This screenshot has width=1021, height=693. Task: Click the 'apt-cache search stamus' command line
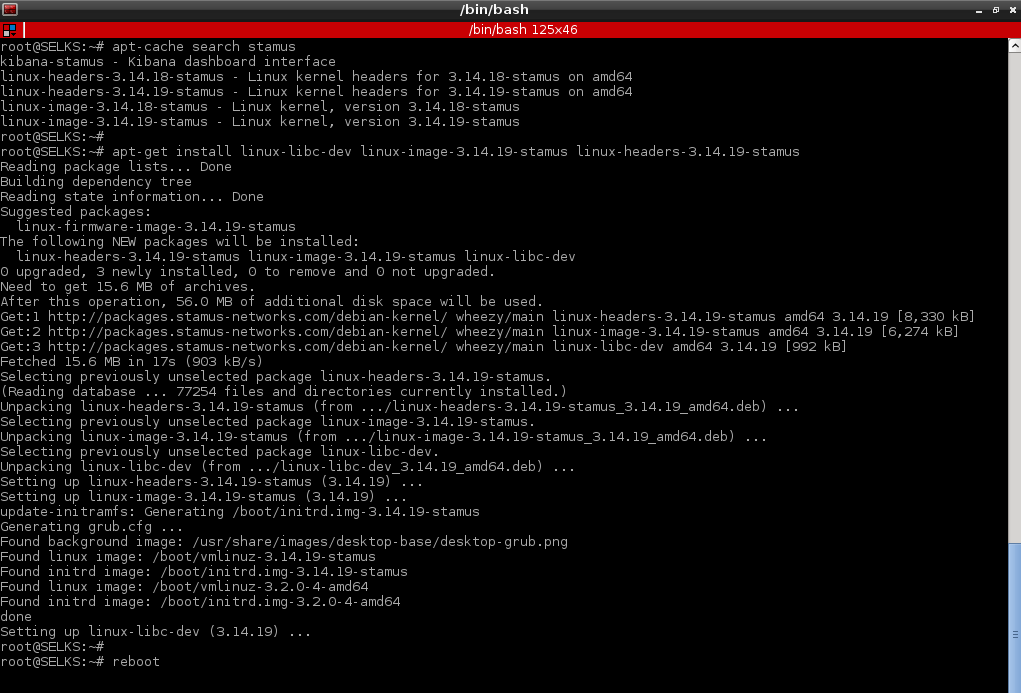148,47
